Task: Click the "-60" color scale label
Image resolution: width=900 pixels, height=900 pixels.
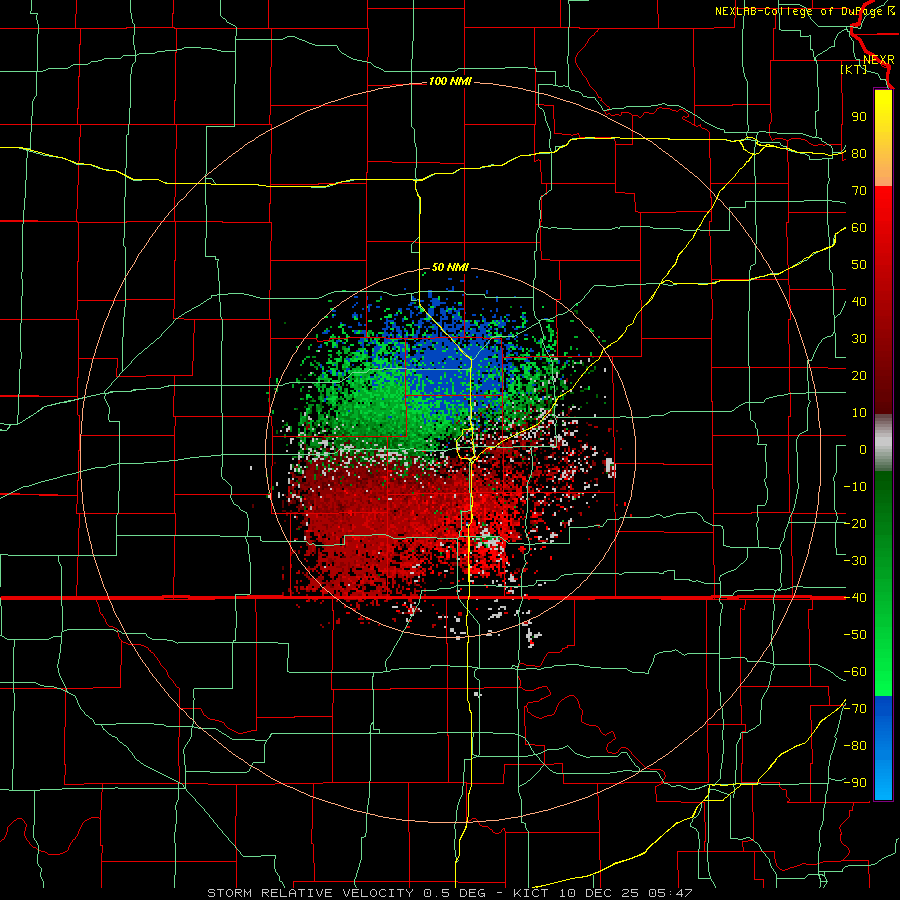Action: pos(855,672)
